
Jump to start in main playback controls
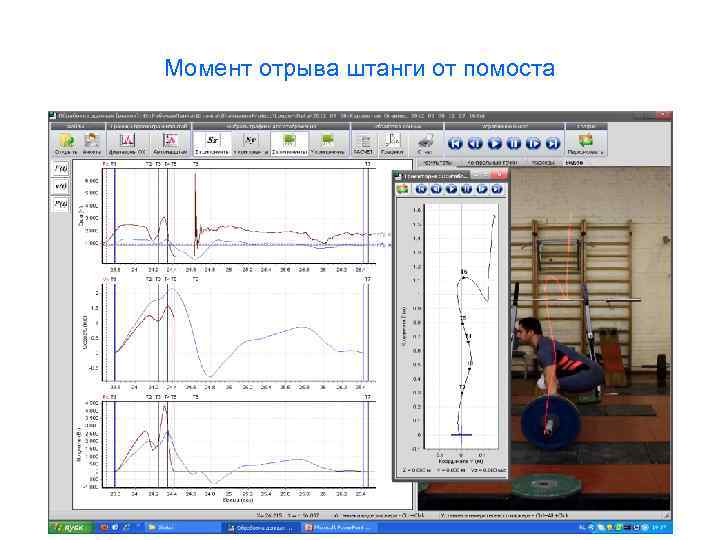(x=455, y=144)
